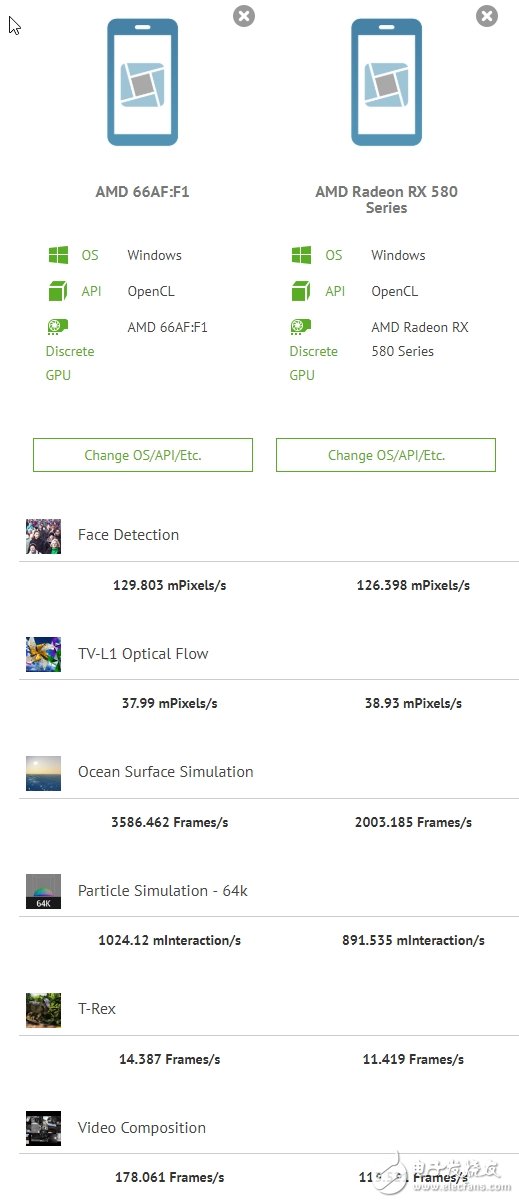Click the AMD 66AF:F1 device name heading
This screenshot has width=519, height=1203.
[142, 191]
